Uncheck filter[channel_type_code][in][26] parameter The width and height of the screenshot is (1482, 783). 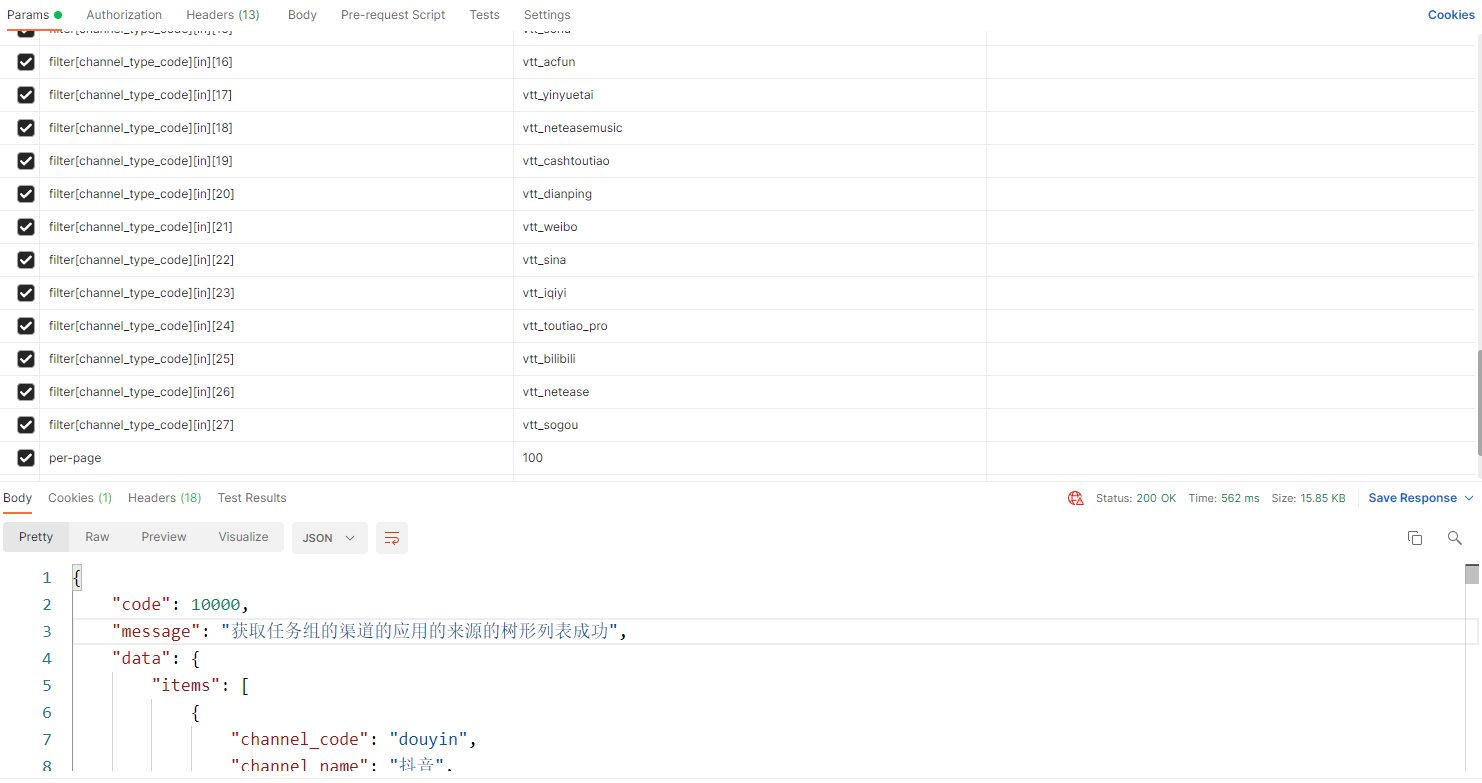26,392
